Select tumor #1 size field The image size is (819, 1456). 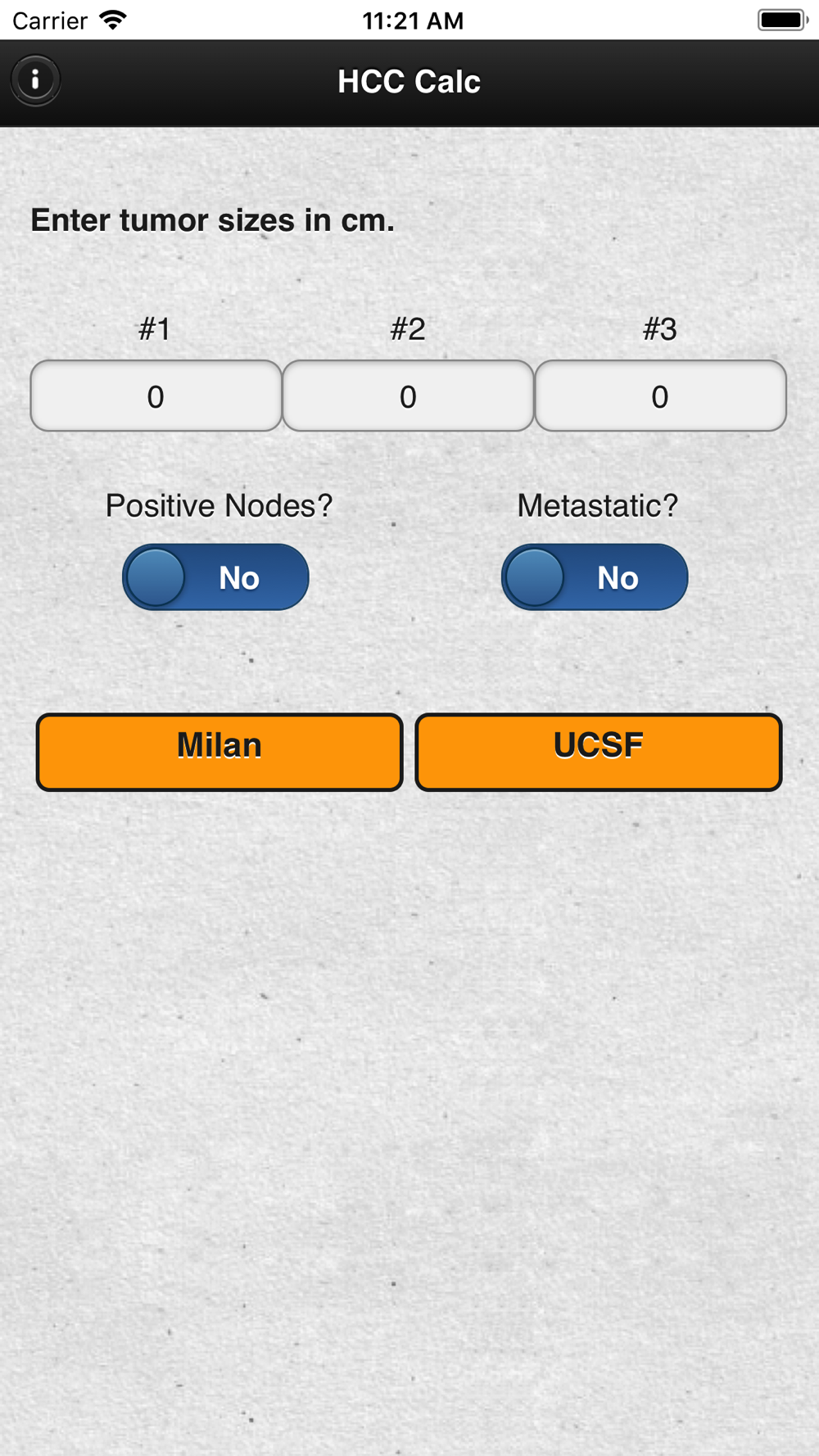coord(156,396)
